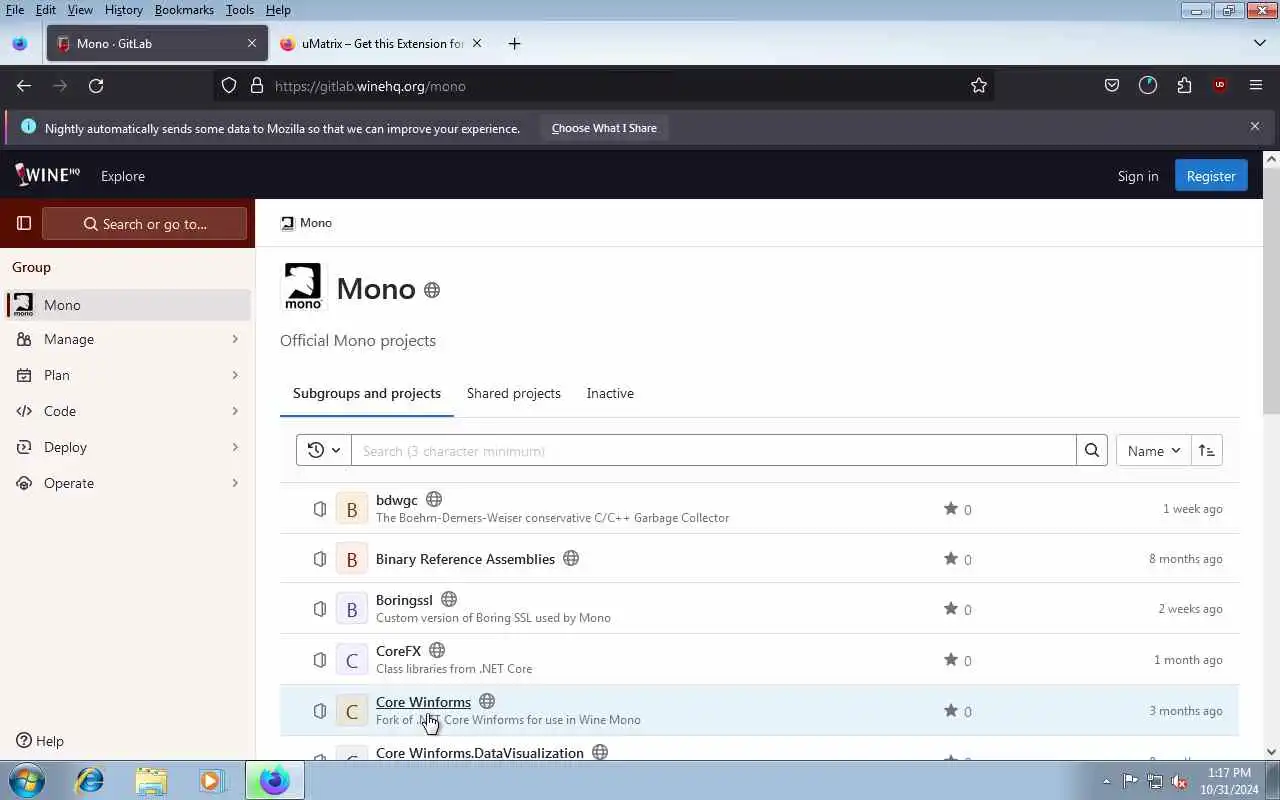Click globe icon next to bdwgc

[x=434, y=499]
